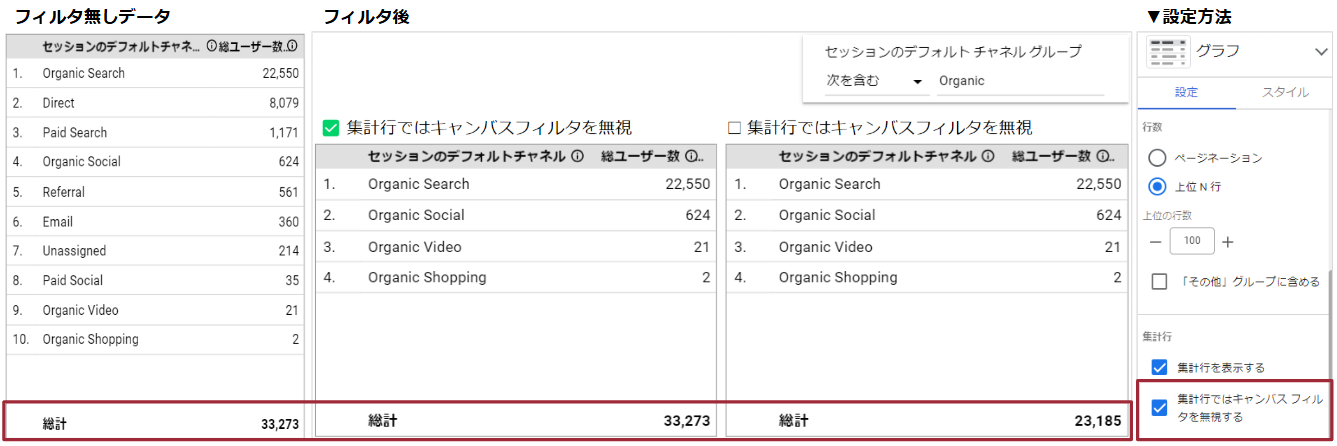
Task: Click the 総ユーザー数 info icon in the right table
Action: click(1102, 156)
